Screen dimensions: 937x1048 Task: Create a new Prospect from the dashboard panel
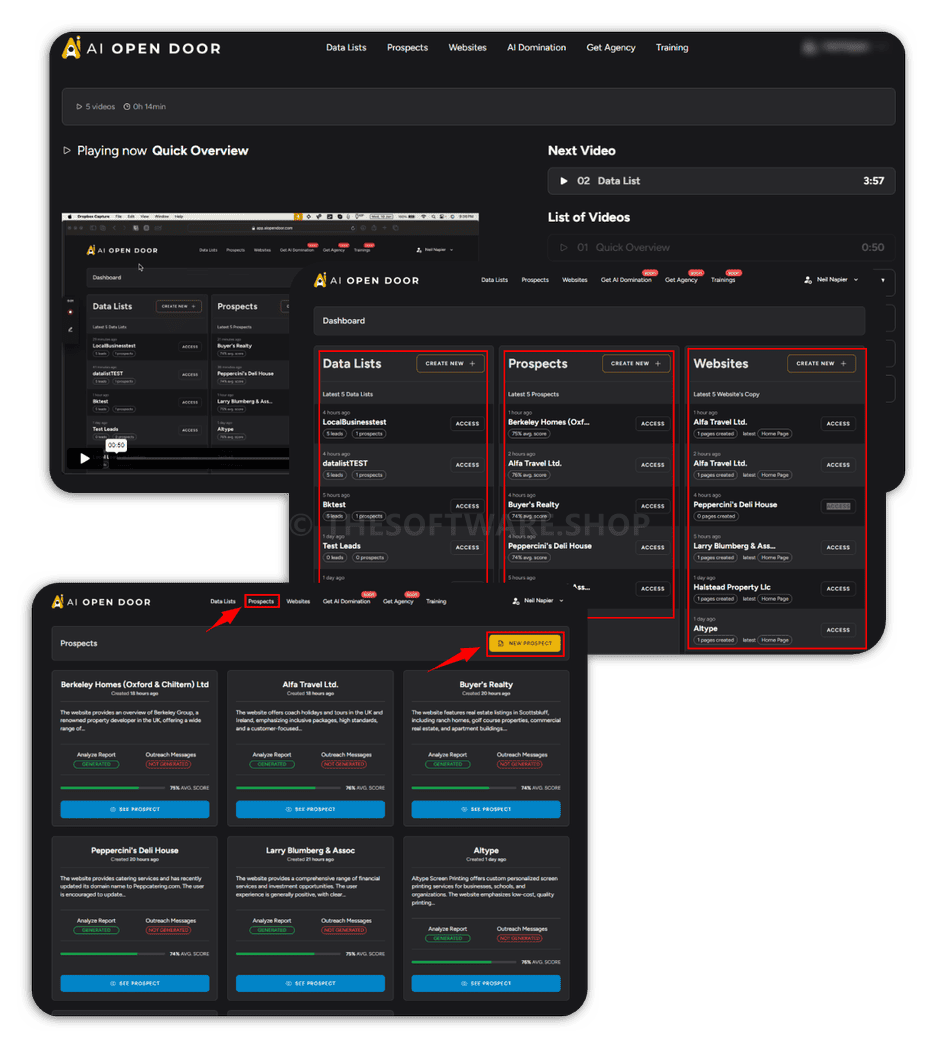(x=636, y=364)
